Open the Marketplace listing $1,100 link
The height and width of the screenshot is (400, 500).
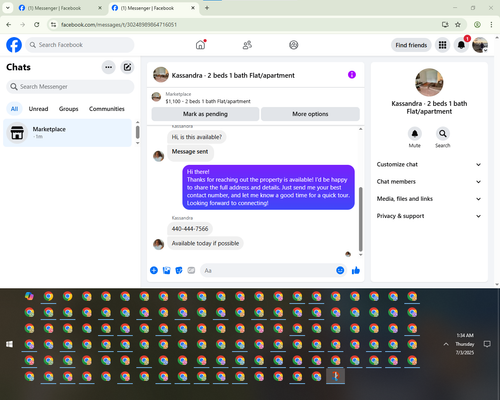[x=208, y=101]
